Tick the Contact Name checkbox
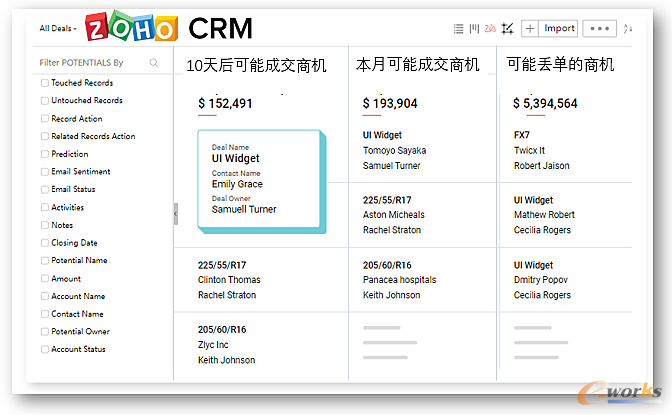This screenshot has width=672, height=415. pyautogui.click(x=45, y=314)
